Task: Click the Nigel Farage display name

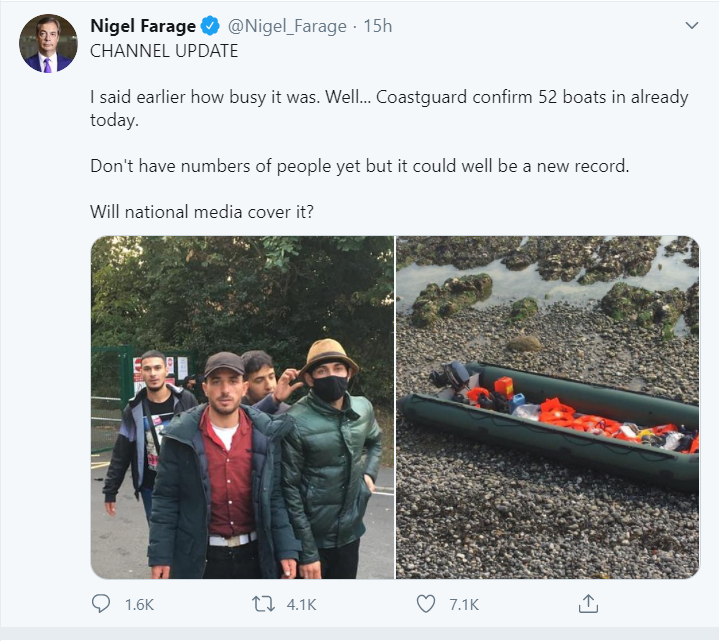Action: coord(142,26)
